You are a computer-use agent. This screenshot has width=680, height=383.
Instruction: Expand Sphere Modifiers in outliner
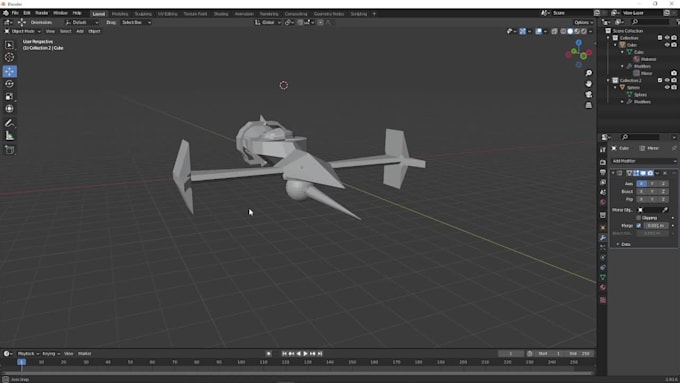click(622, 101)
